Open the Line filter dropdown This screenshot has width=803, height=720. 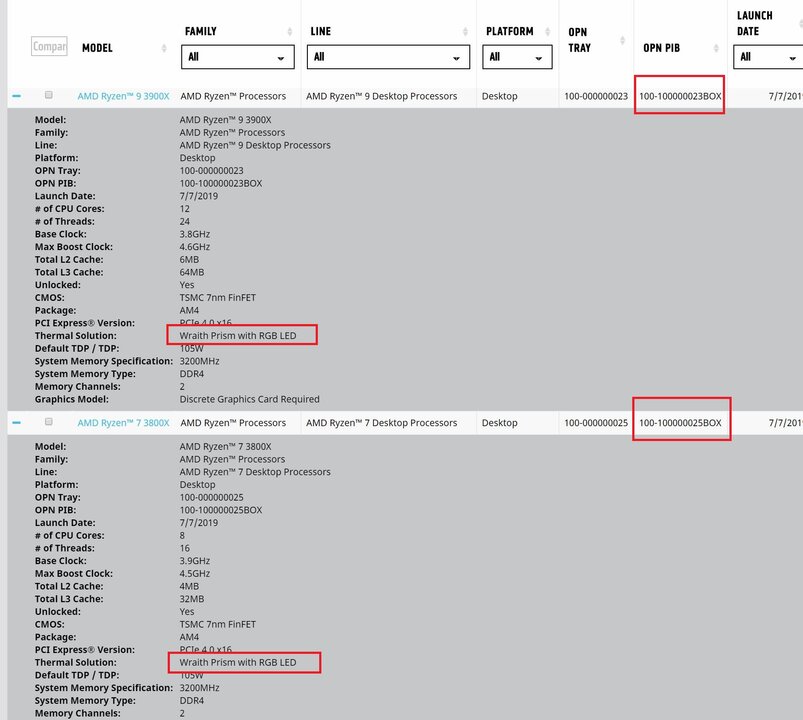coord(388,57)
